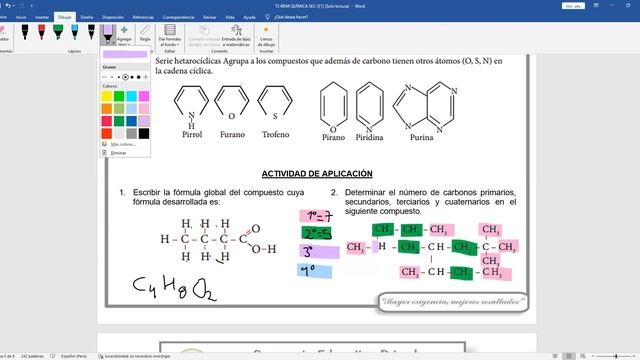
Task: Open the Inicio ribbon tab
Action: 21,17
